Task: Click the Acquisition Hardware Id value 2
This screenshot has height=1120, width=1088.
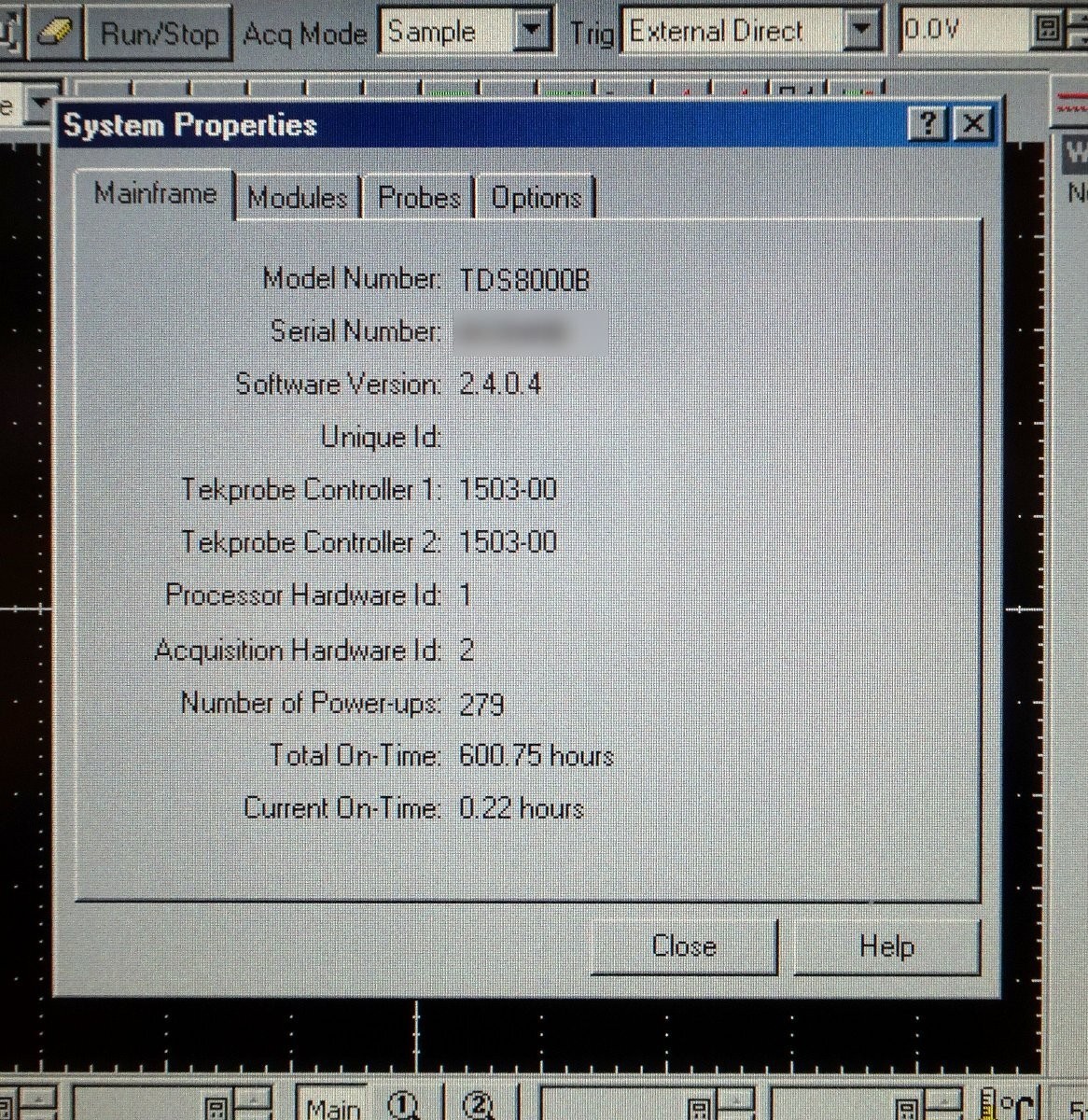Action: [467, 650]
